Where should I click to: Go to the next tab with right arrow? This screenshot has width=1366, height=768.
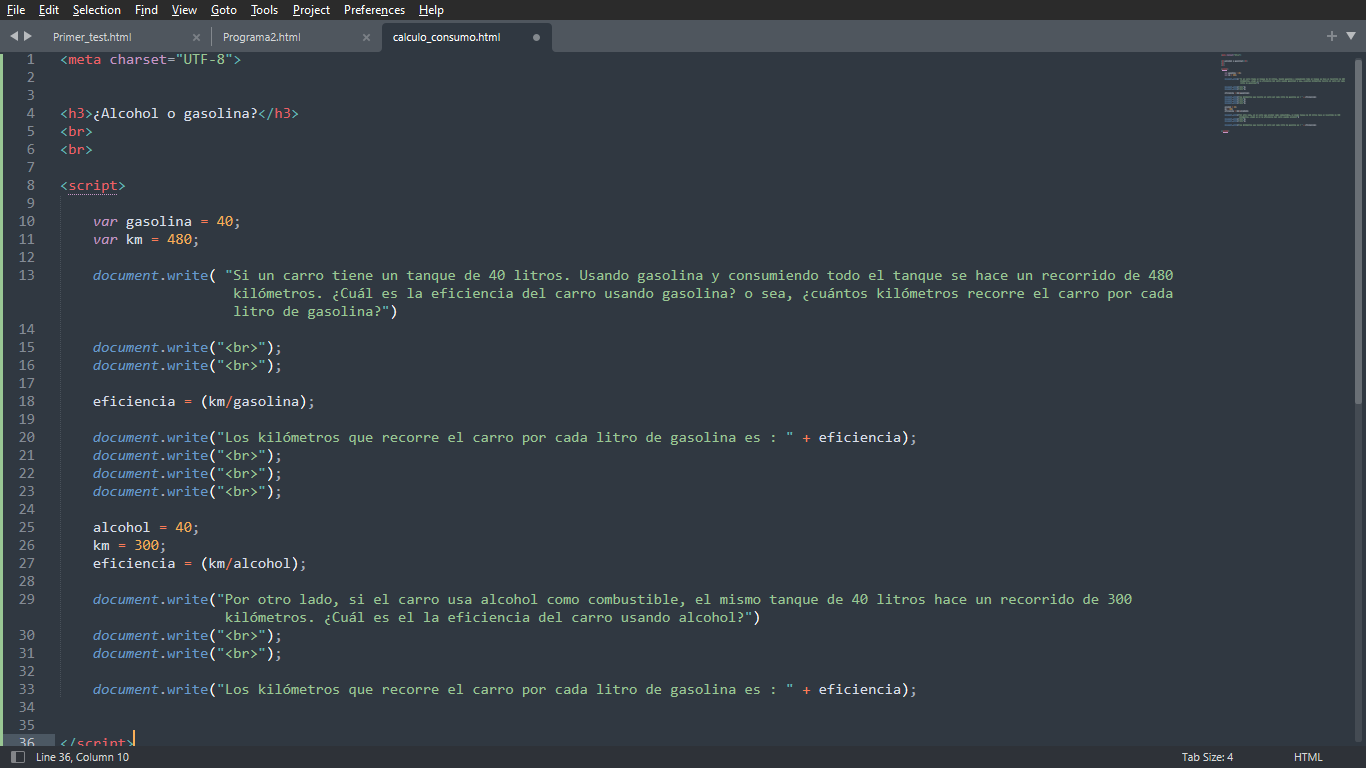28,36
